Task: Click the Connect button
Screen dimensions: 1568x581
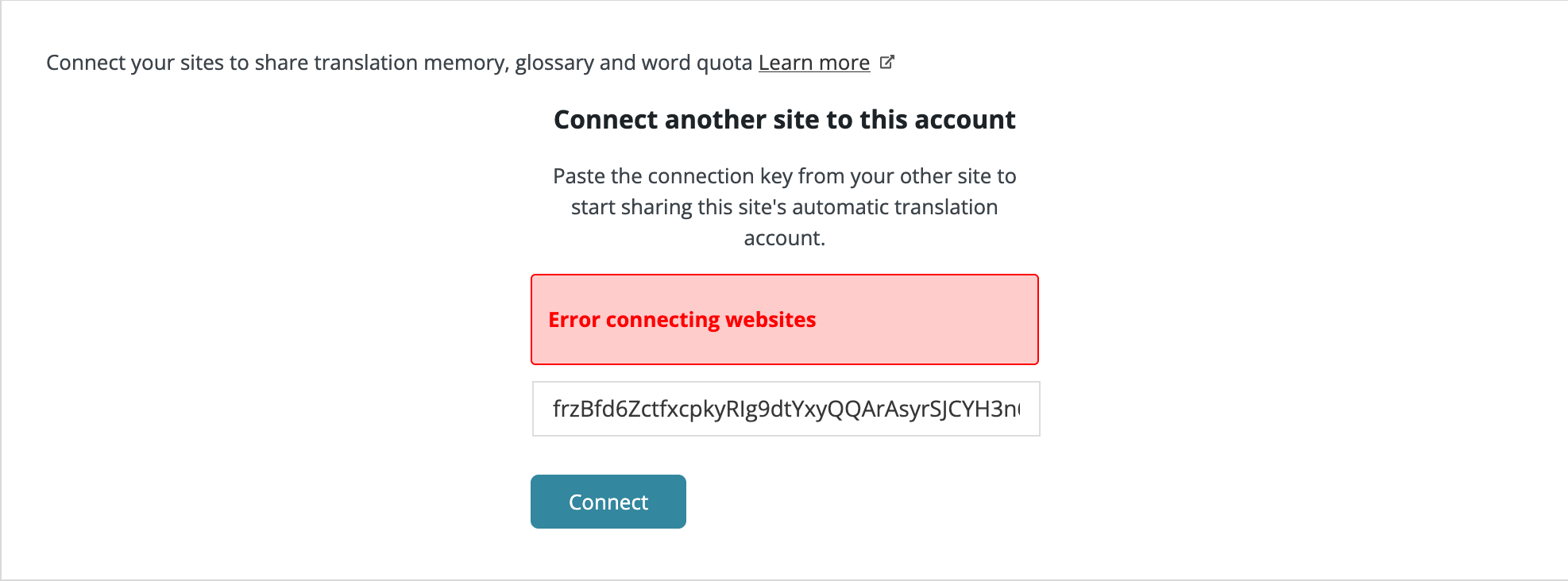Action: click(x=608, y=502)
